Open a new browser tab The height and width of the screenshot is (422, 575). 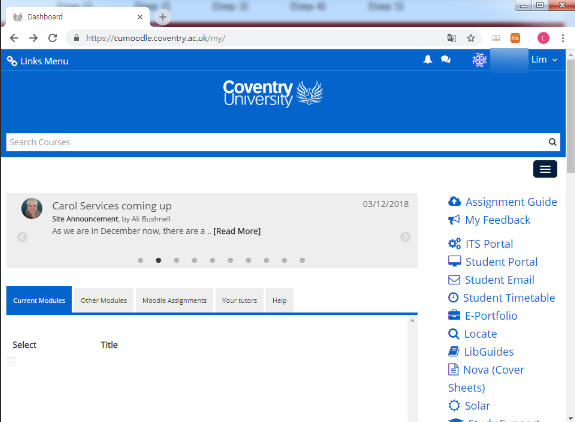click(163, 17)
